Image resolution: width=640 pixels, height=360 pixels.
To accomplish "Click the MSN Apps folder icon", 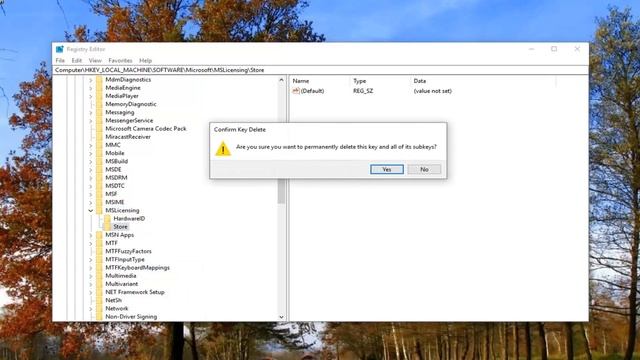I will (x=99, y=235).
